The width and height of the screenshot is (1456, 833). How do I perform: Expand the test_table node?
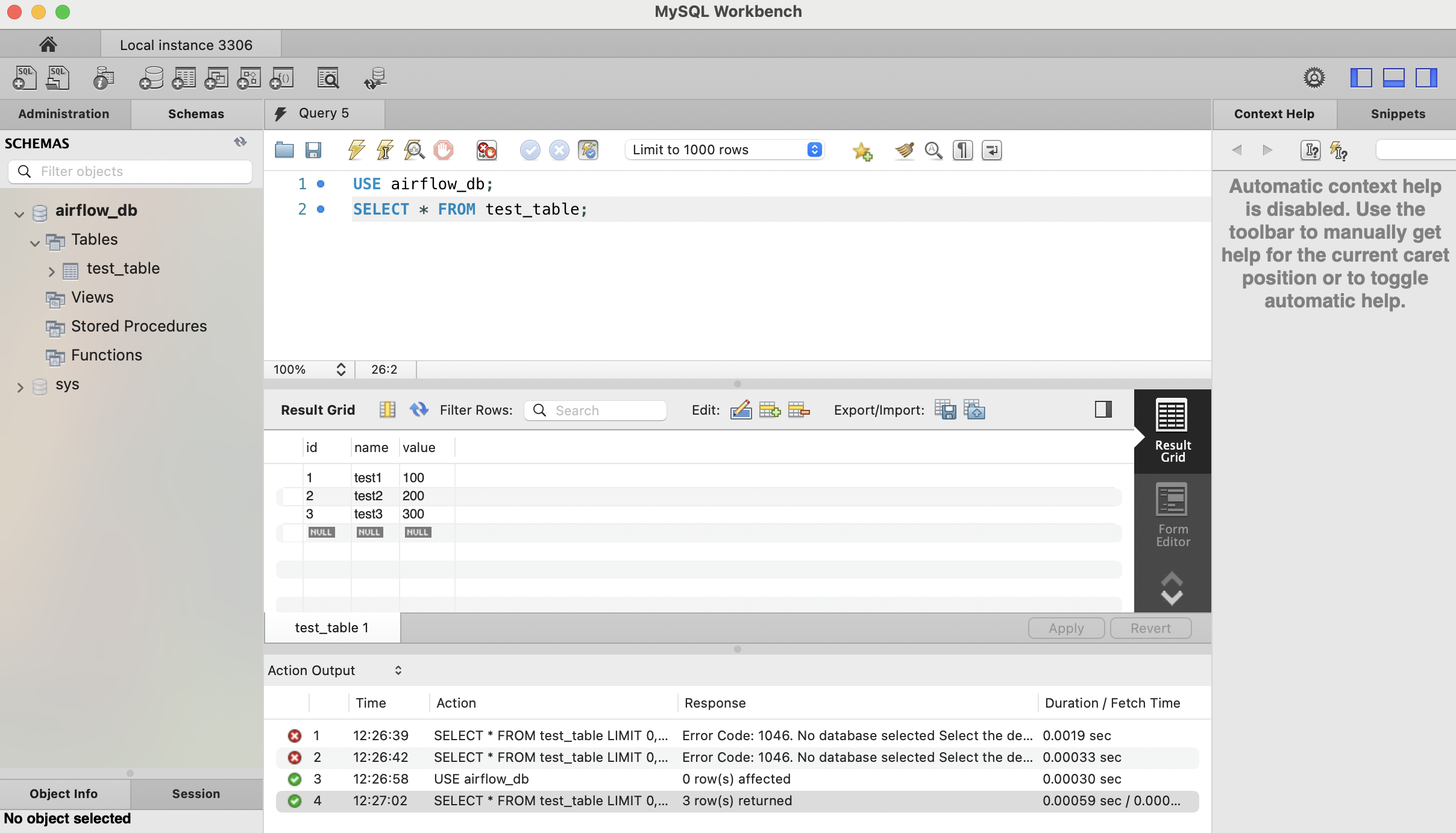(x=51, y=272)
